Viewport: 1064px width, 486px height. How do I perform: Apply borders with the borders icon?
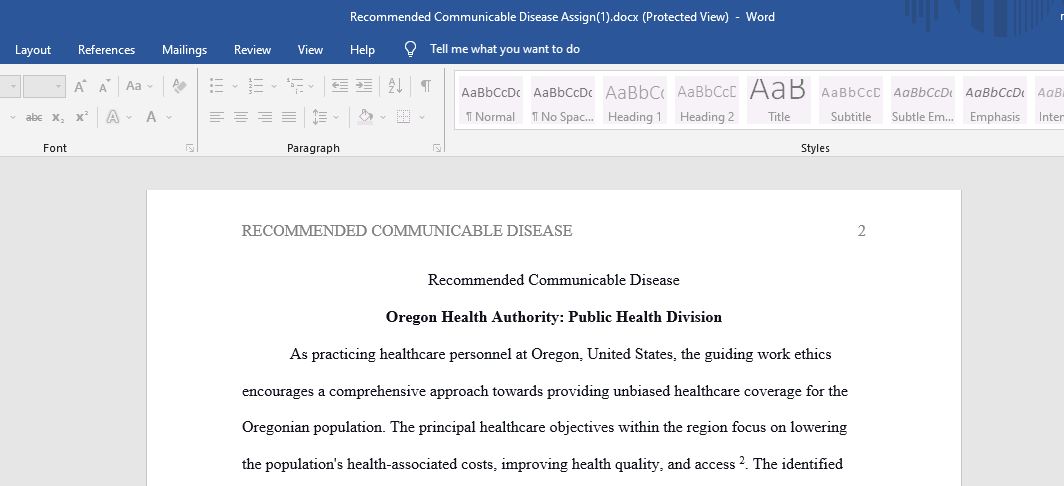403,117
